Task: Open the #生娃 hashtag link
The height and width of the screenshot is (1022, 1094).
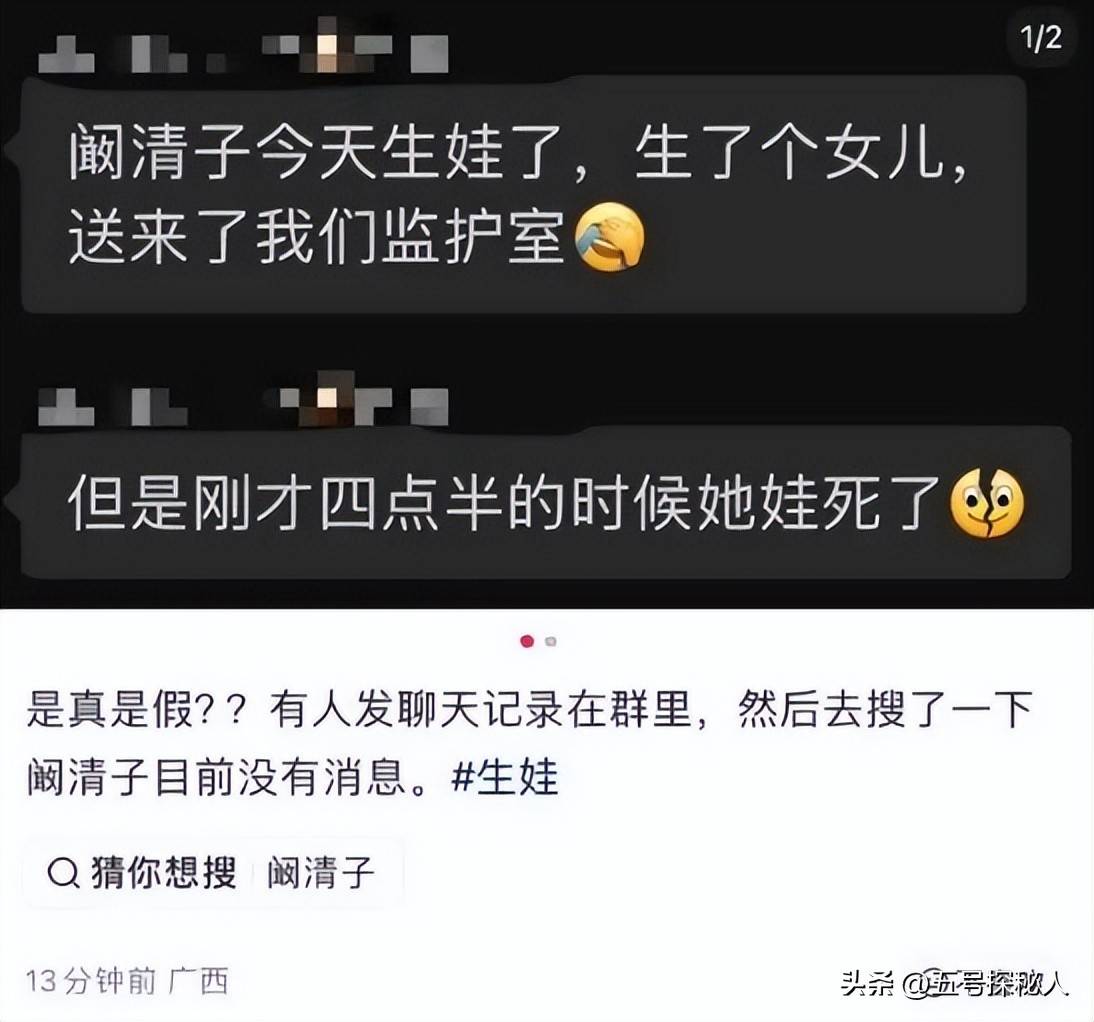Action: pos(505,777)
